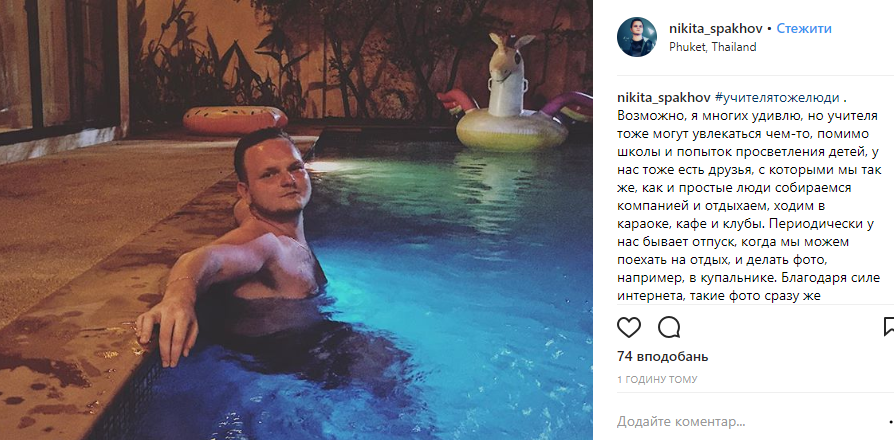Image resolution: width=894 pixels, height=440 pixels.
Task: Open the Phuket, Thailand location link
Action: 713,47
